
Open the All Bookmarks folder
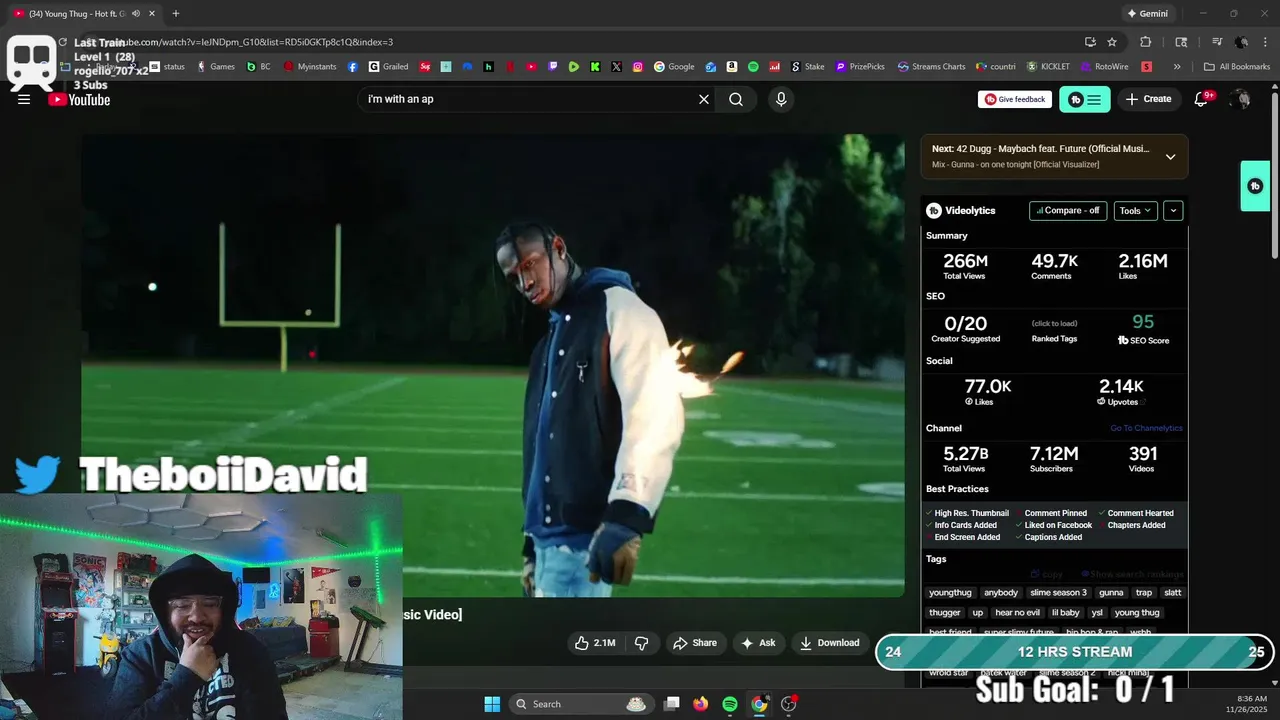[x=1237, y=67]
